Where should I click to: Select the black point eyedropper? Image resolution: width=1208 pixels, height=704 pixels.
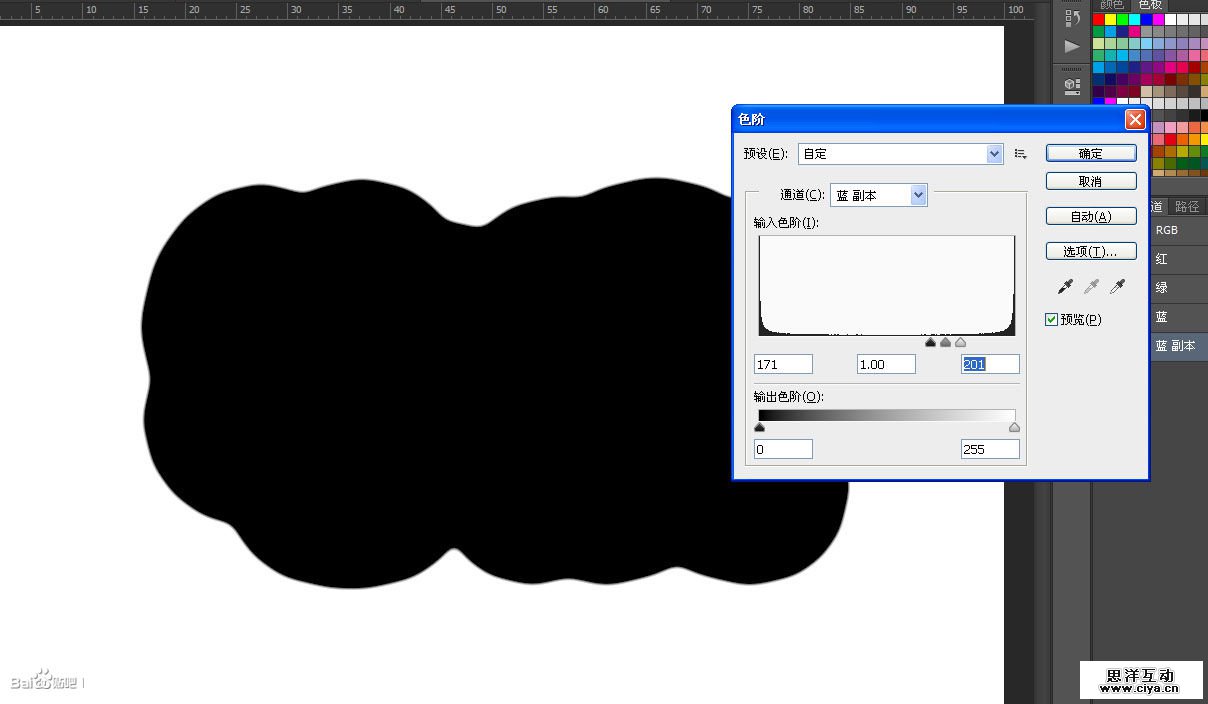coord(1066,287)
